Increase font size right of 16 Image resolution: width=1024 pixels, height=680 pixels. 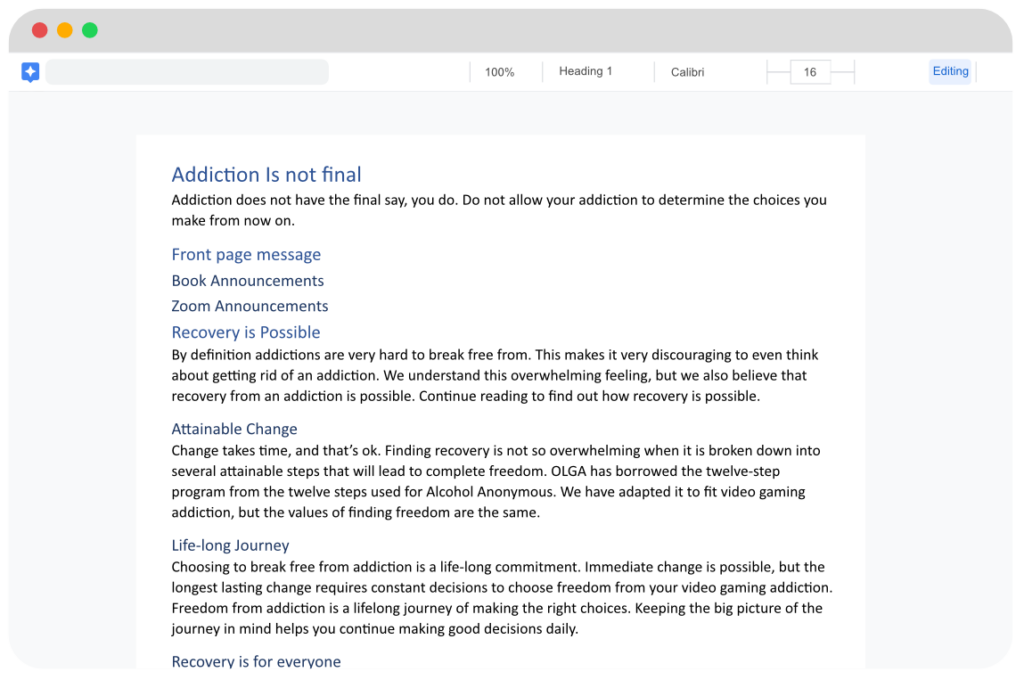(842, 72)
